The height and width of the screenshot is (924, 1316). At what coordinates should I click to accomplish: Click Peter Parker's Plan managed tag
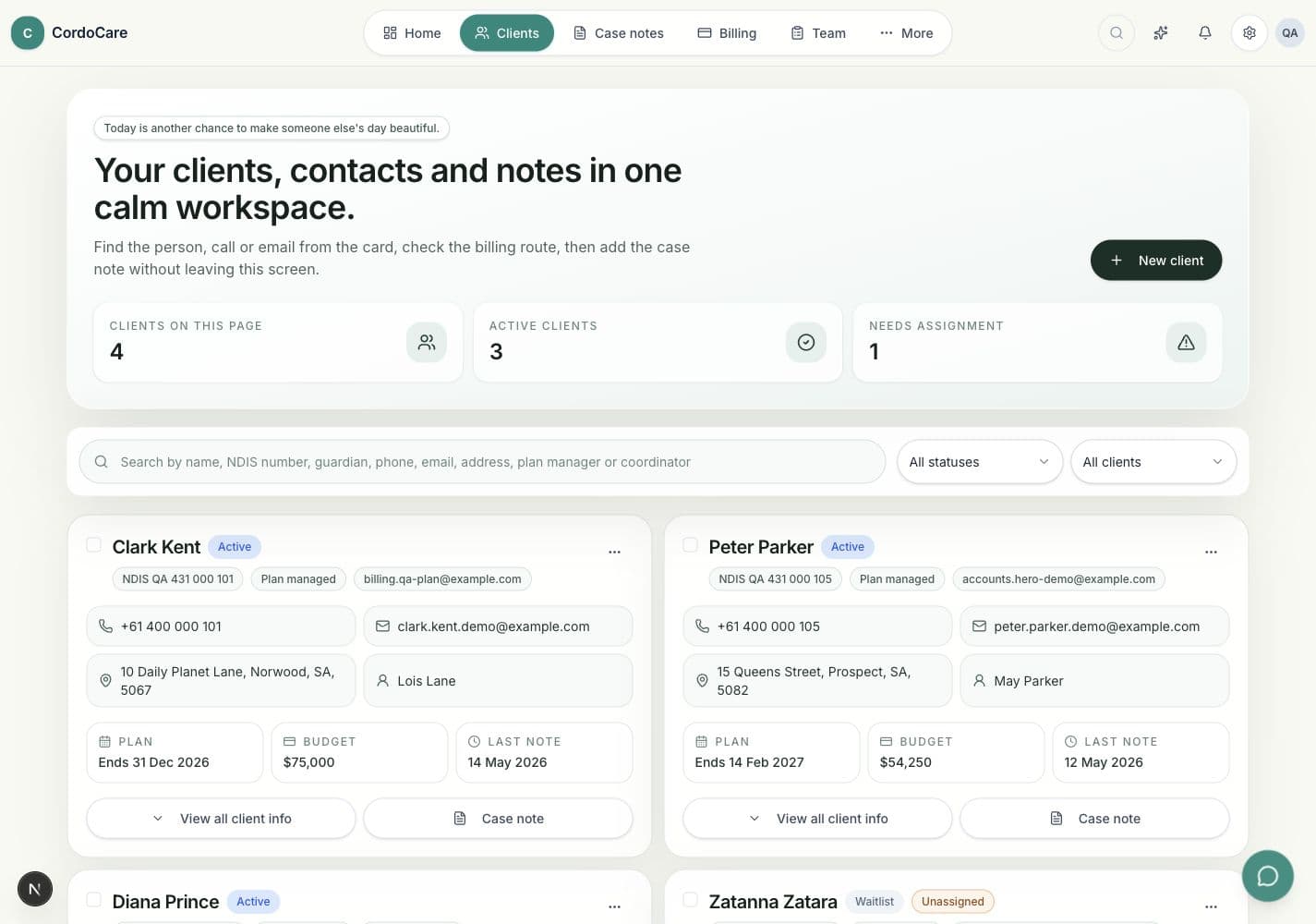(x=897, y=579)
